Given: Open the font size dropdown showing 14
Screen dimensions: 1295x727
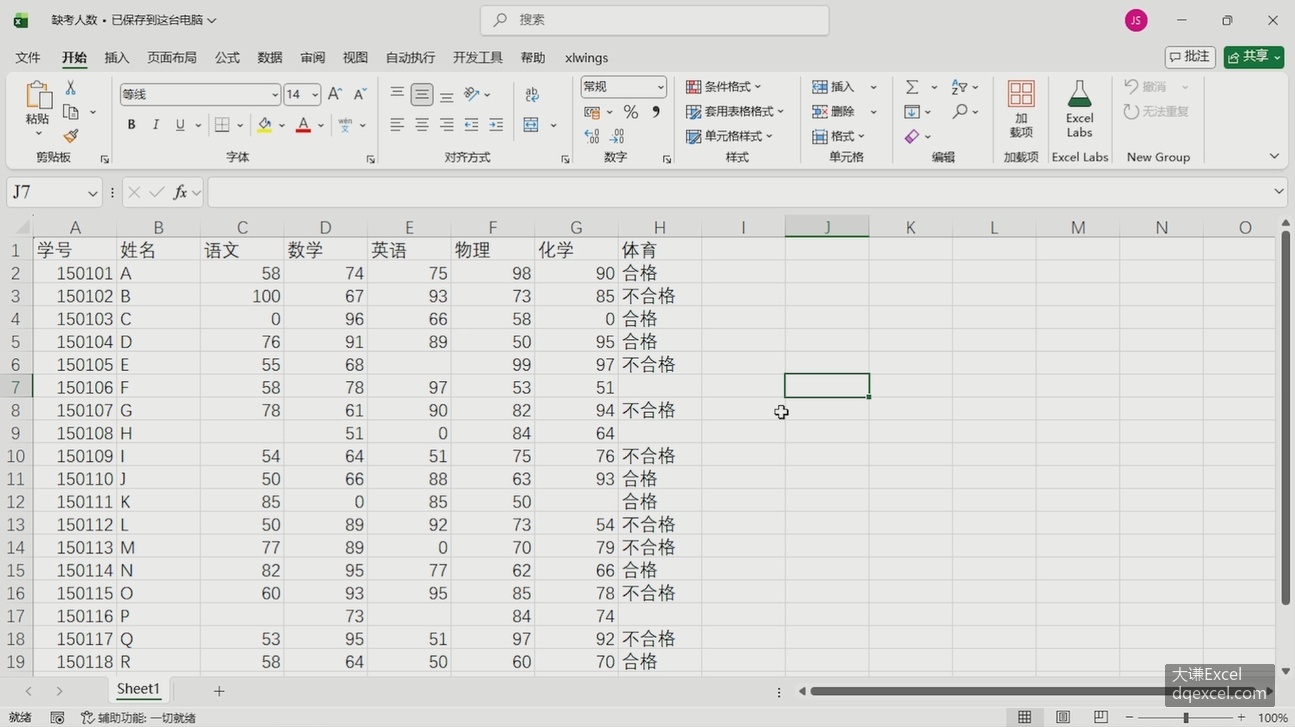Looking at the screenshot, I should 315,95.
